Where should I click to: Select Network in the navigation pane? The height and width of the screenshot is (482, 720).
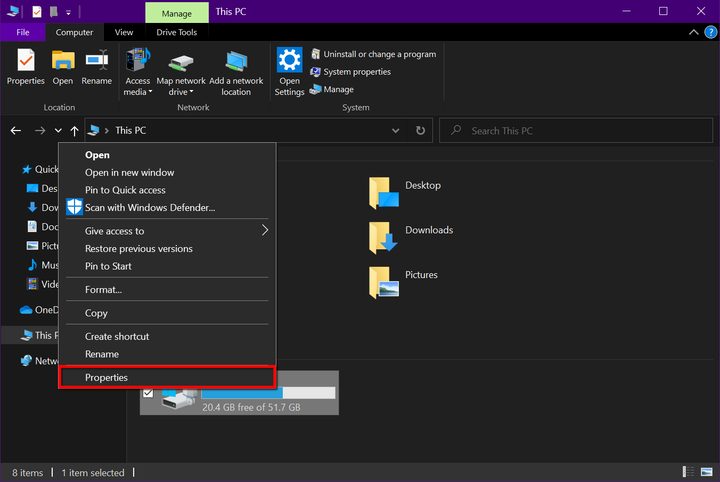[39, 361]
